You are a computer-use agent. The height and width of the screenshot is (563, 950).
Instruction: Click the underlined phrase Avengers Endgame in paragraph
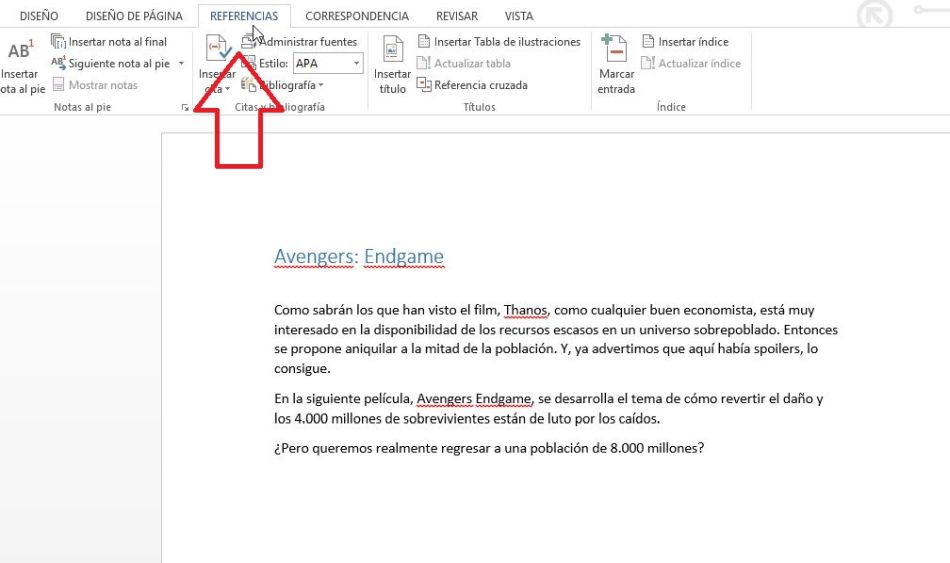[474, 399]
